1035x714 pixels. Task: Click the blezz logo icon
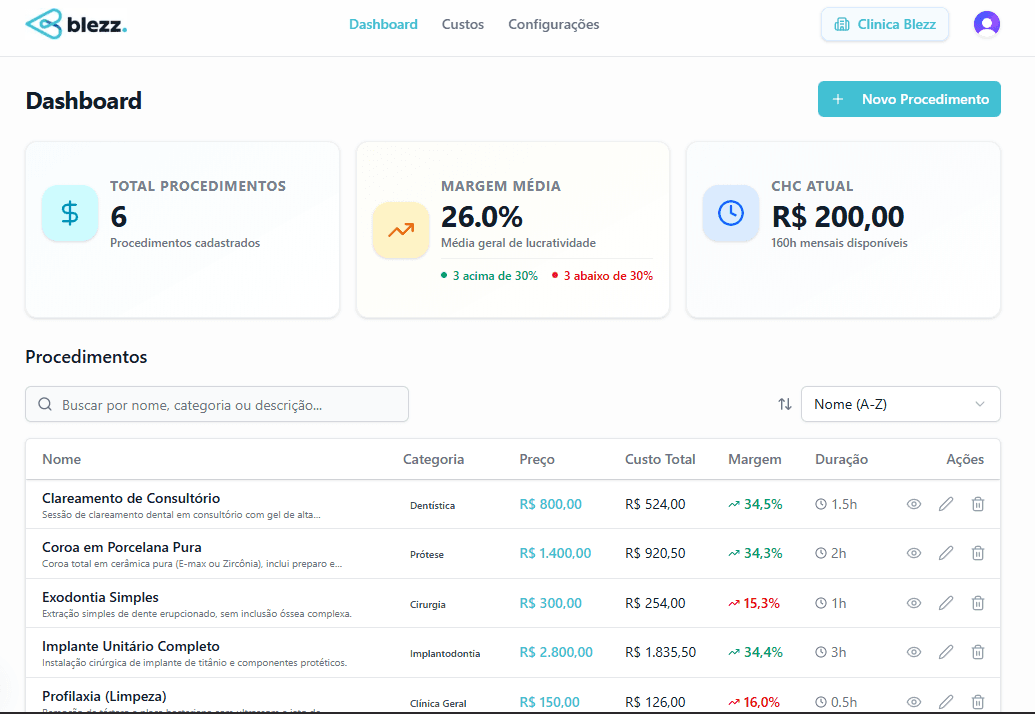pyautogui.click(x=44, y=24)
